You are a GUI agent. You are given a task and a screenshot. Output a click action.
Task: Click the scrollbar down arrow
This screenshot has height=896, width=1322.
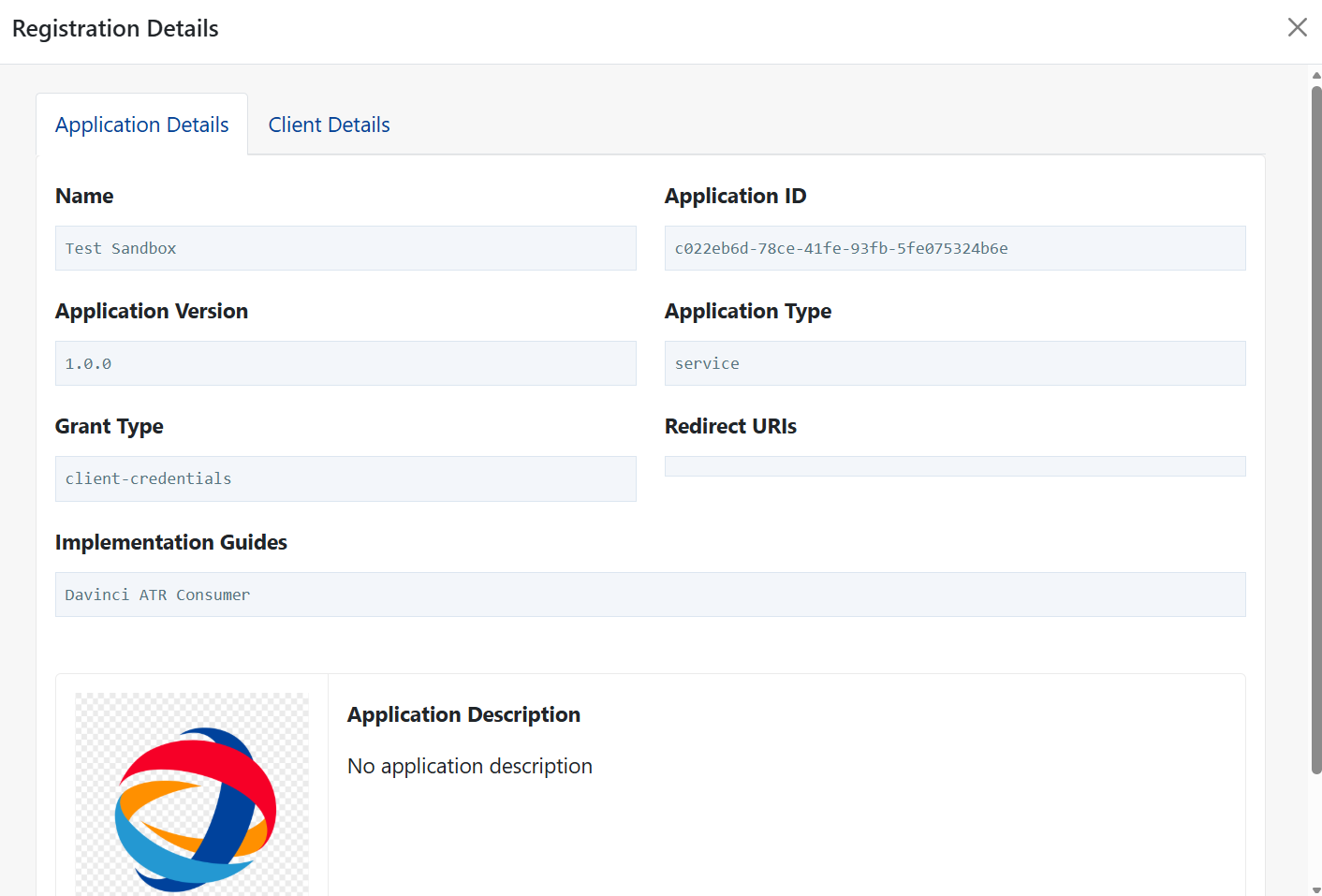1315,889
